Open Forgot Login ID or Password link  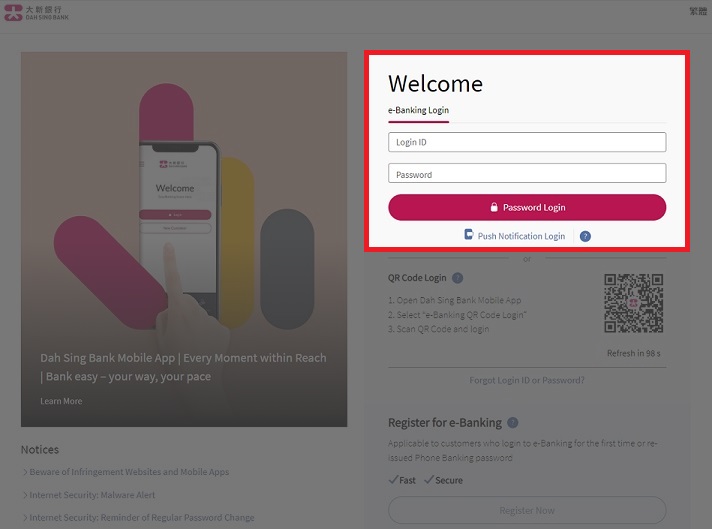coord(527,380)
